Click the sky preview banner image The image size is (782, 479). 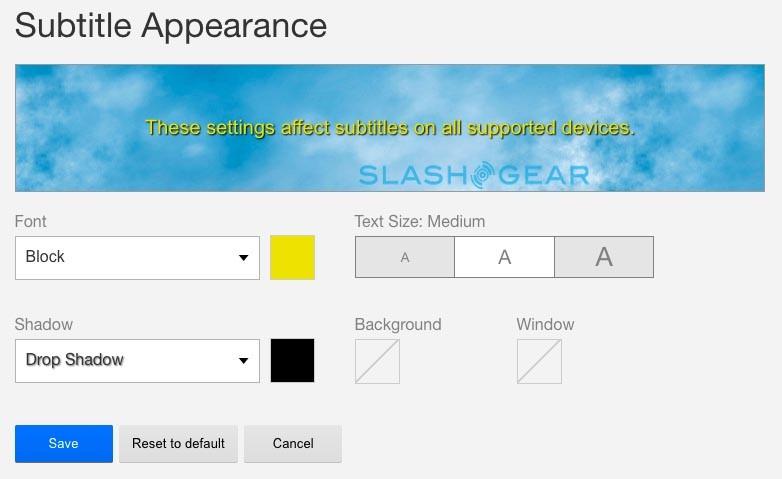[390, 128]
